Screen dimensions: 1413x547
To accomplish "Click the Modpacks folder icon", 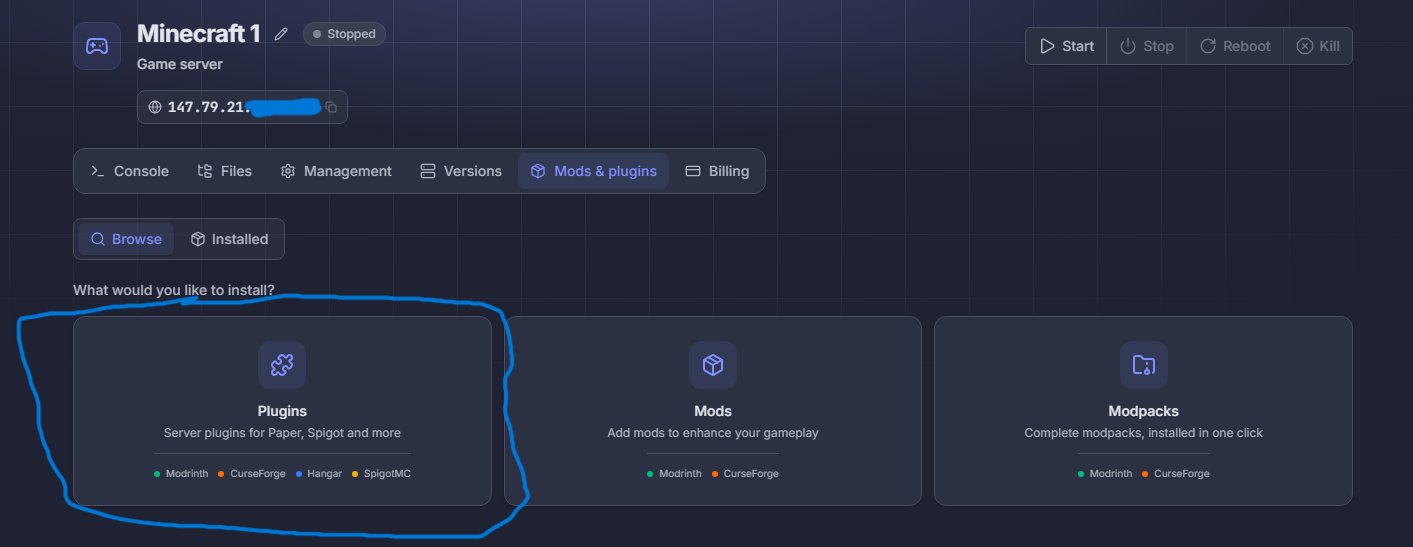I will pos(1144,365).
